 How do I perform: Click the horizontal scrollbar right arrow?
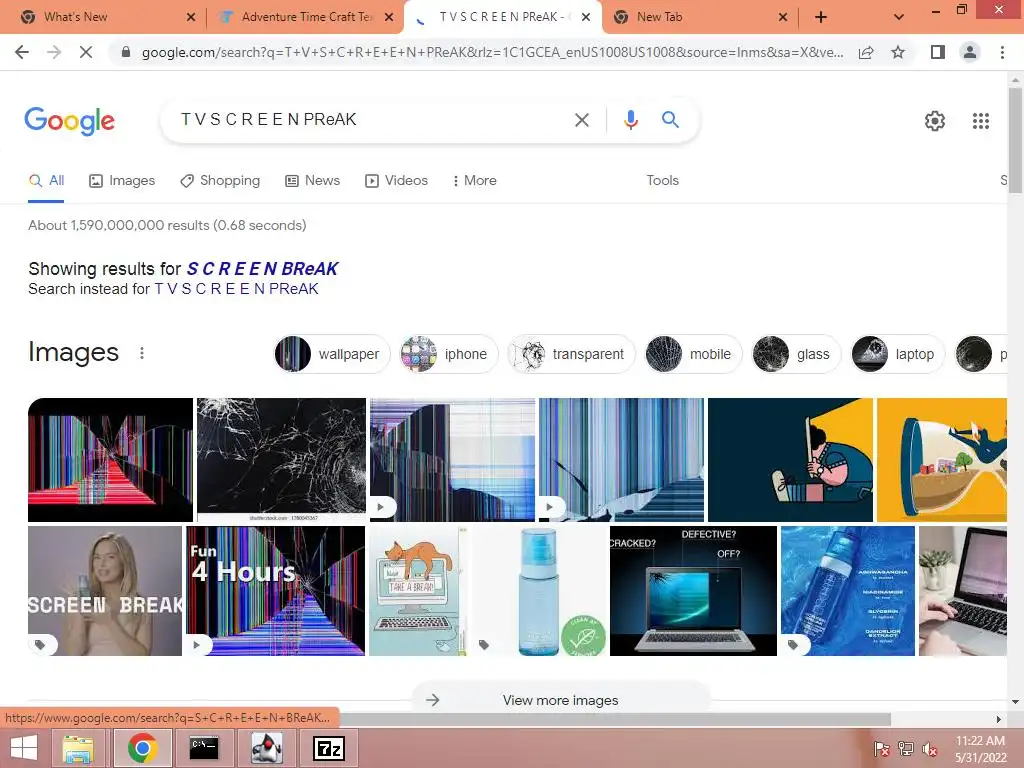998,719
